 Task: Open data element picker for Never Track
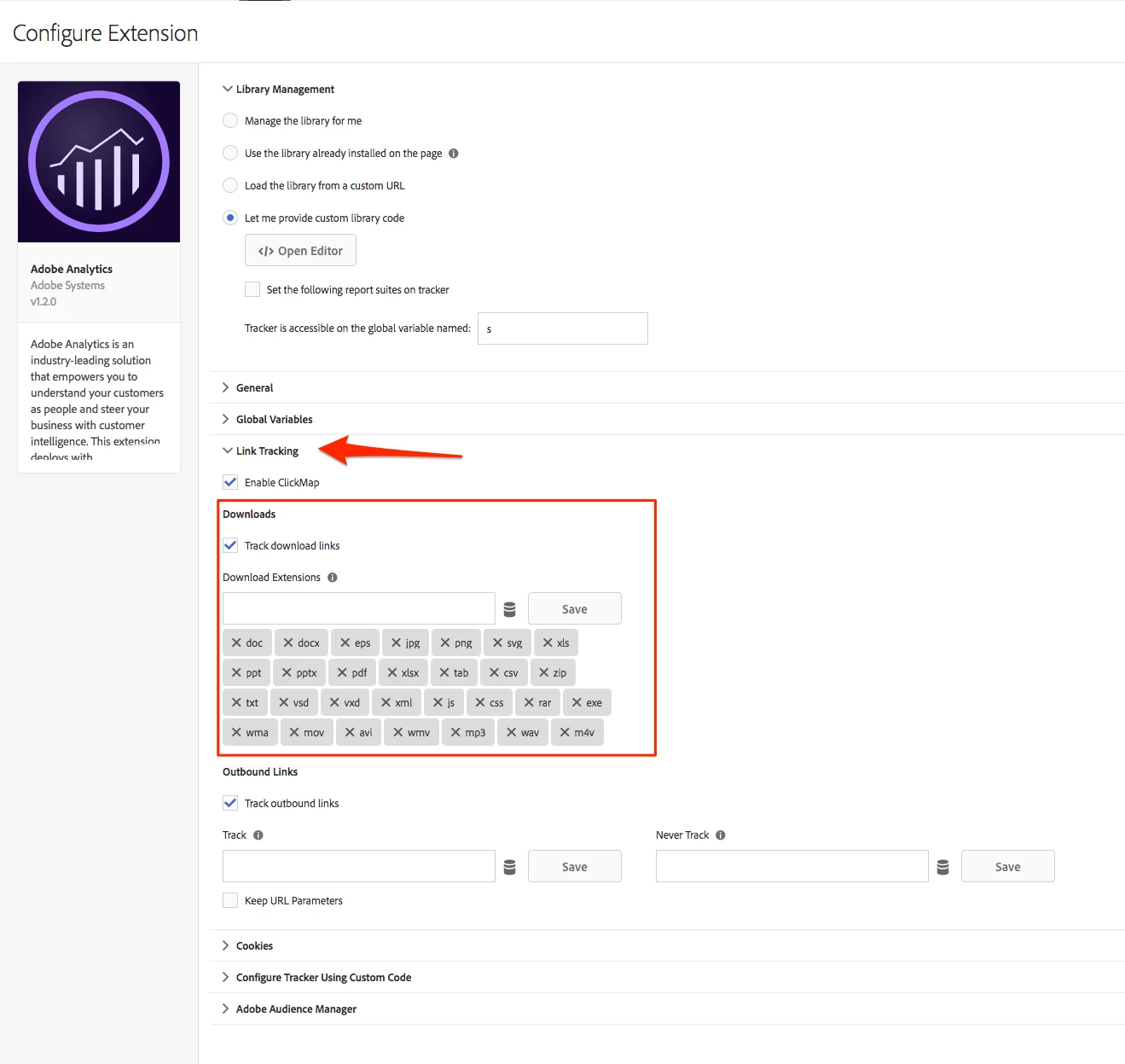point(943,867)
